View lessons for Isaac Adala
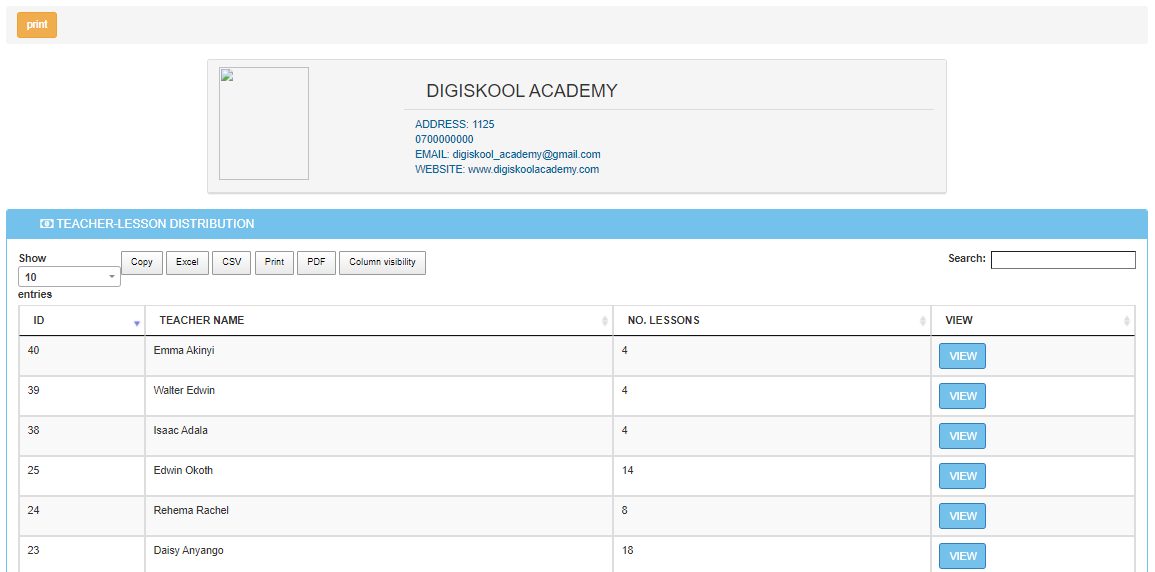Image resolution: width=1155 pixels, height=572 pixels. pyautogui.click(x=962, y=437)
